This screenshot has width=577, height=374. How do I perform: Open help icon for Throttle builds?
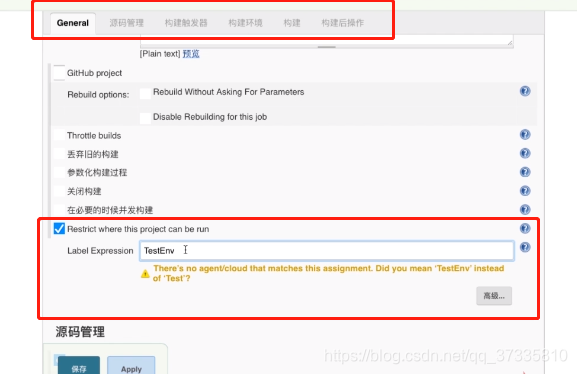point(525,134)
